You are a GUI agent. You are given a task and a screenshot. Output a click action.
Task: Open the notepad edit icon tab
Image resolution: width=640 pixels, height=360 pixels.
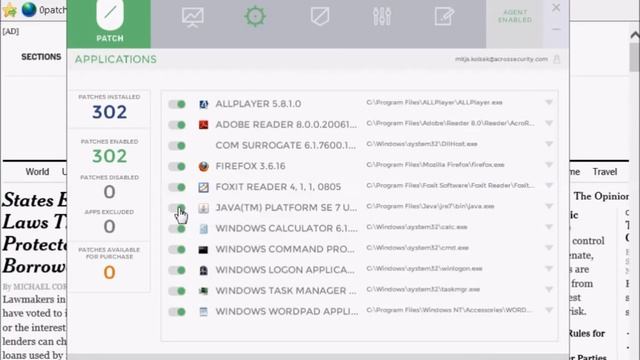coord(444,17)
